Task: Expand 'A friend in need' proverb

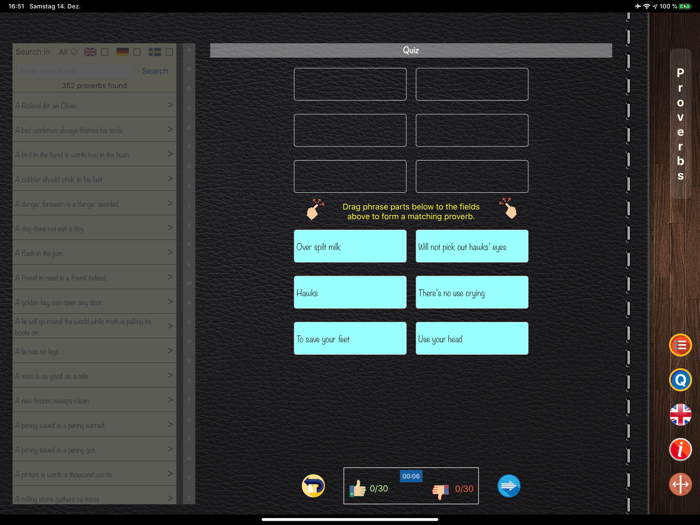Action: click(x=94, y=277)
